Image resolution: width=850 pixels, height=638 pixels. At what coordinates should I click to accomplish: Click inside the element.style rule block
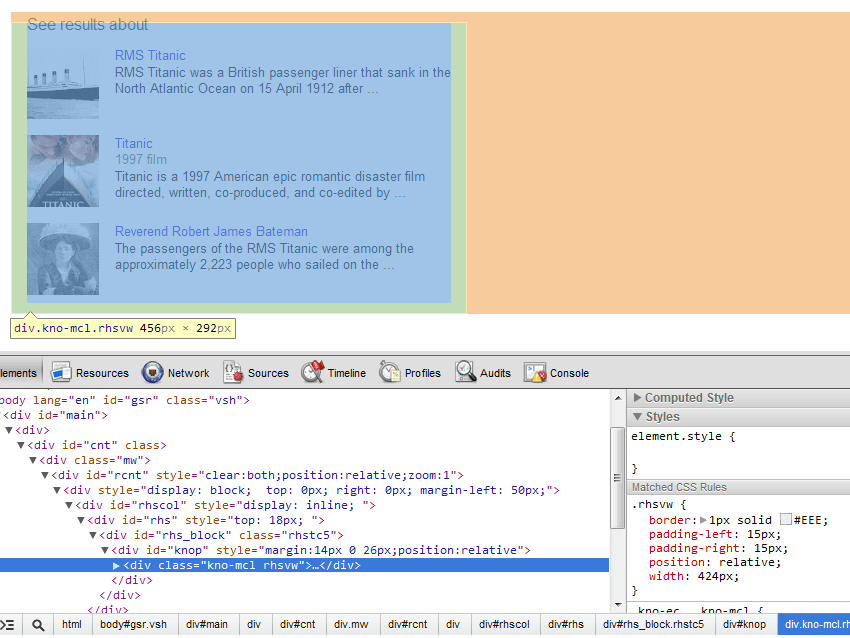point(737,452)
